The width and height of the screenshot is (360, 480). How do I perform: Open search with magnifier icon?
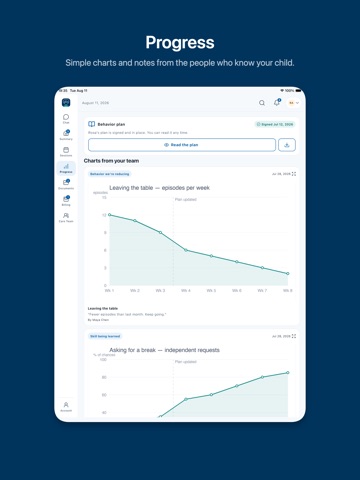262,103
